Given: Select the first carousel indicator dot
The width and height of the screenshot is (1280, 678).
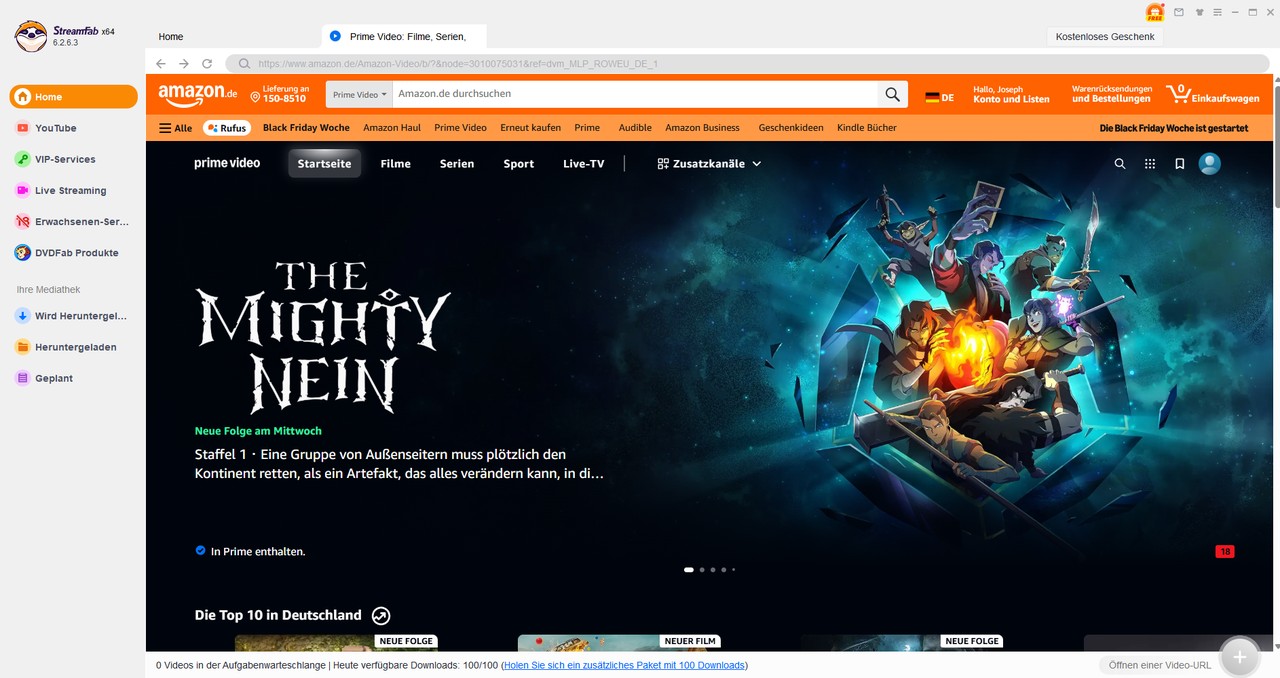Looking at the screenshot, I should click(x=688, y=569).
